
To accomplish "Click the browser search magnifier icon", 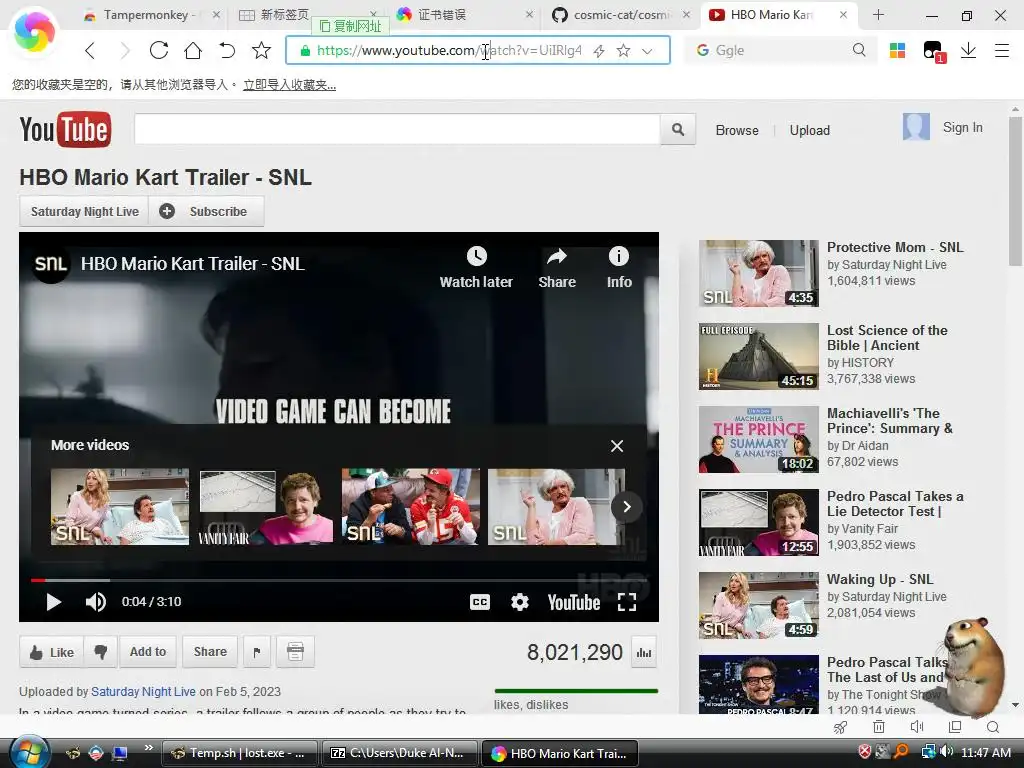I will point(859,50).
